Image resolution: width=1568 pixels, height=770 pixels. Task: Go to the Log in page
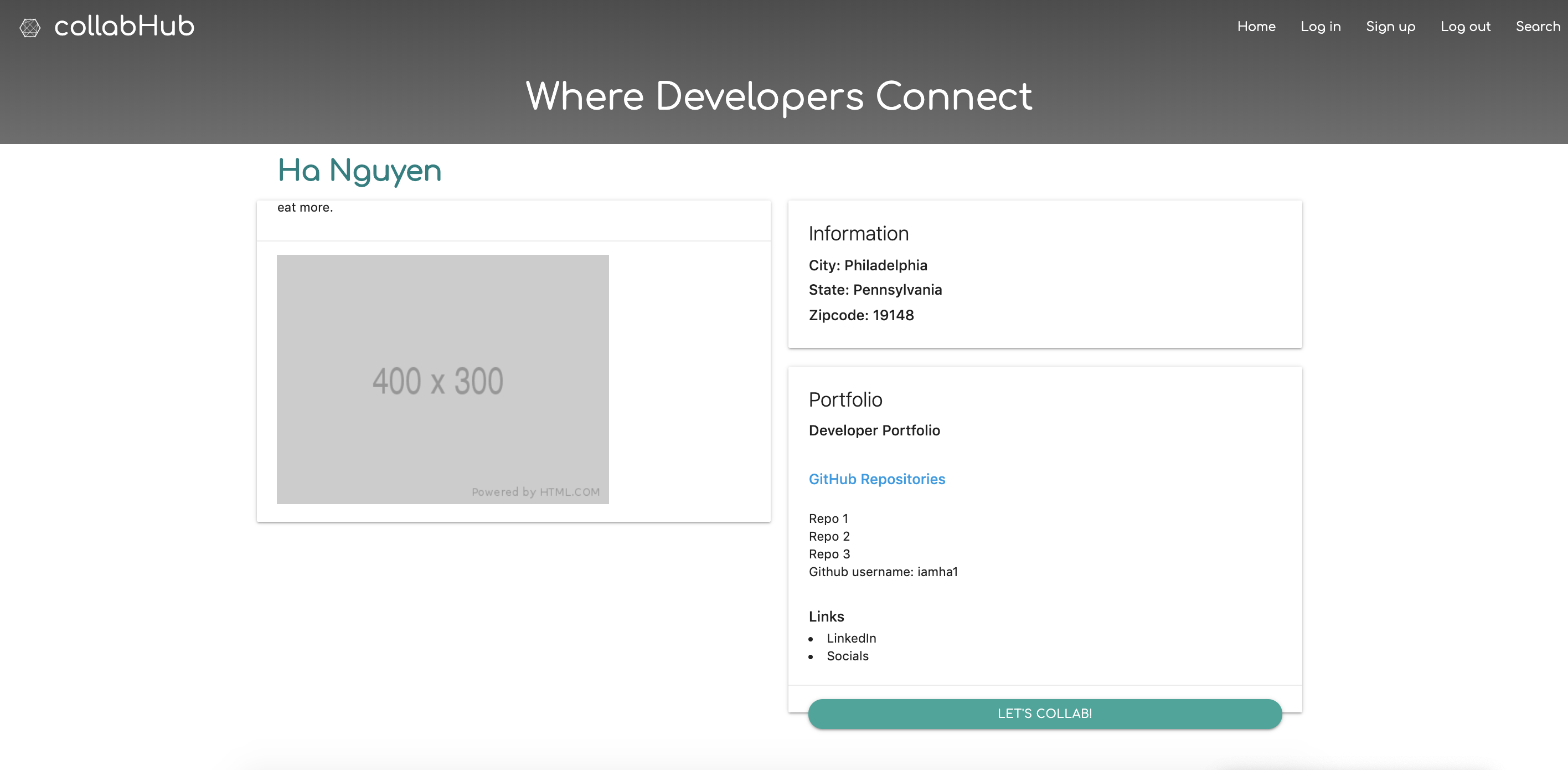click(1321, 26)
